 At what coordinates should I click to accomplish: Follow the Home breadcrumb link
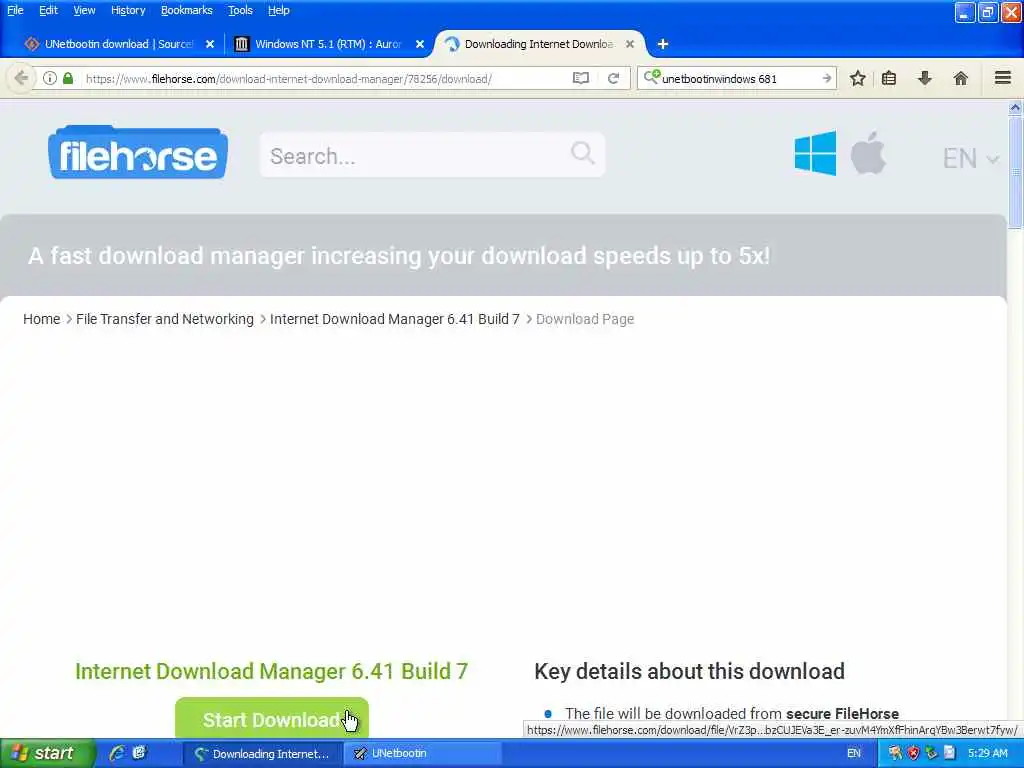point(42,319)
